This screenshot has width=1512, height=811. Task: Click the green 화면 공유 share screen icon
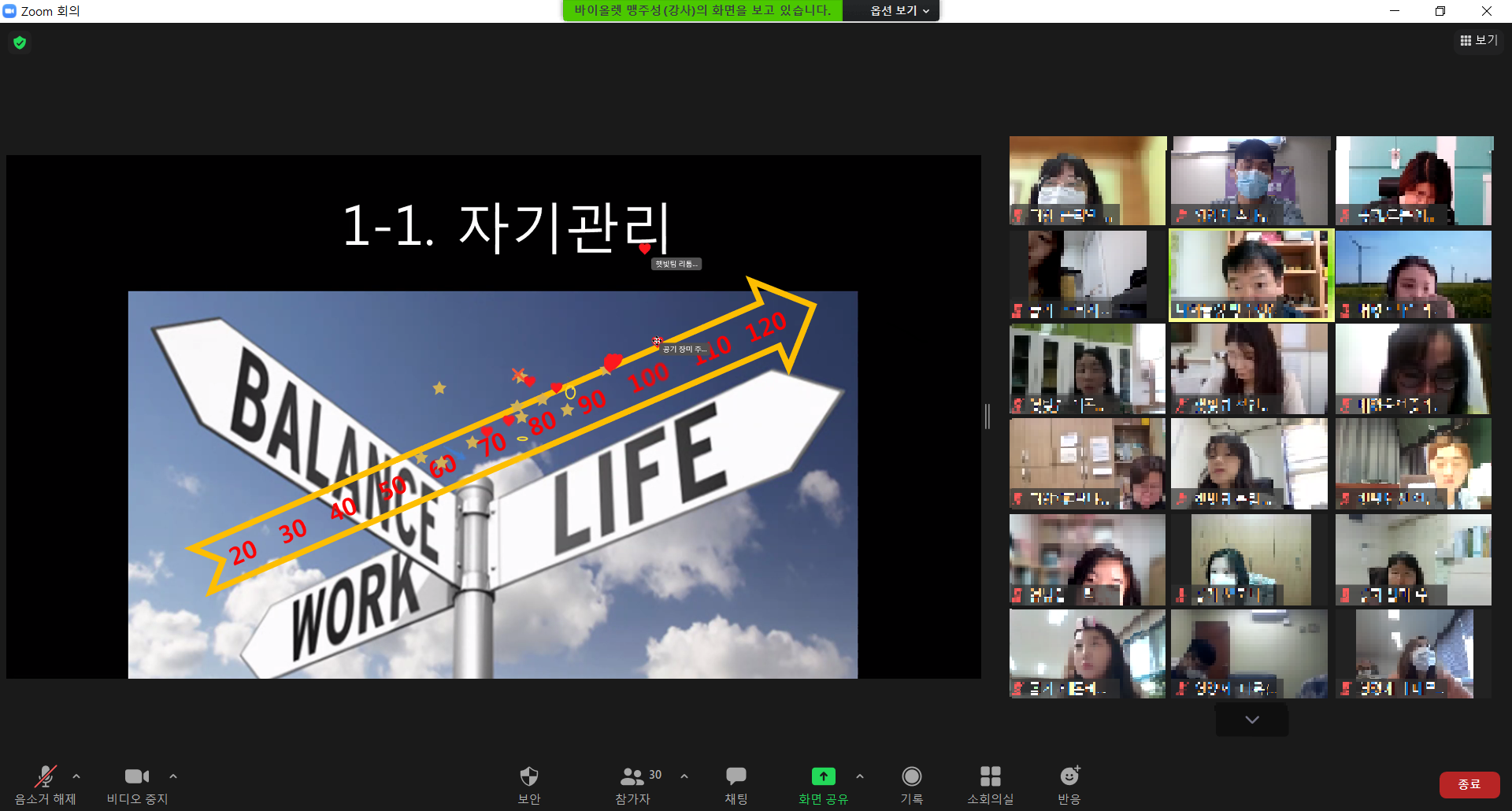823,777
